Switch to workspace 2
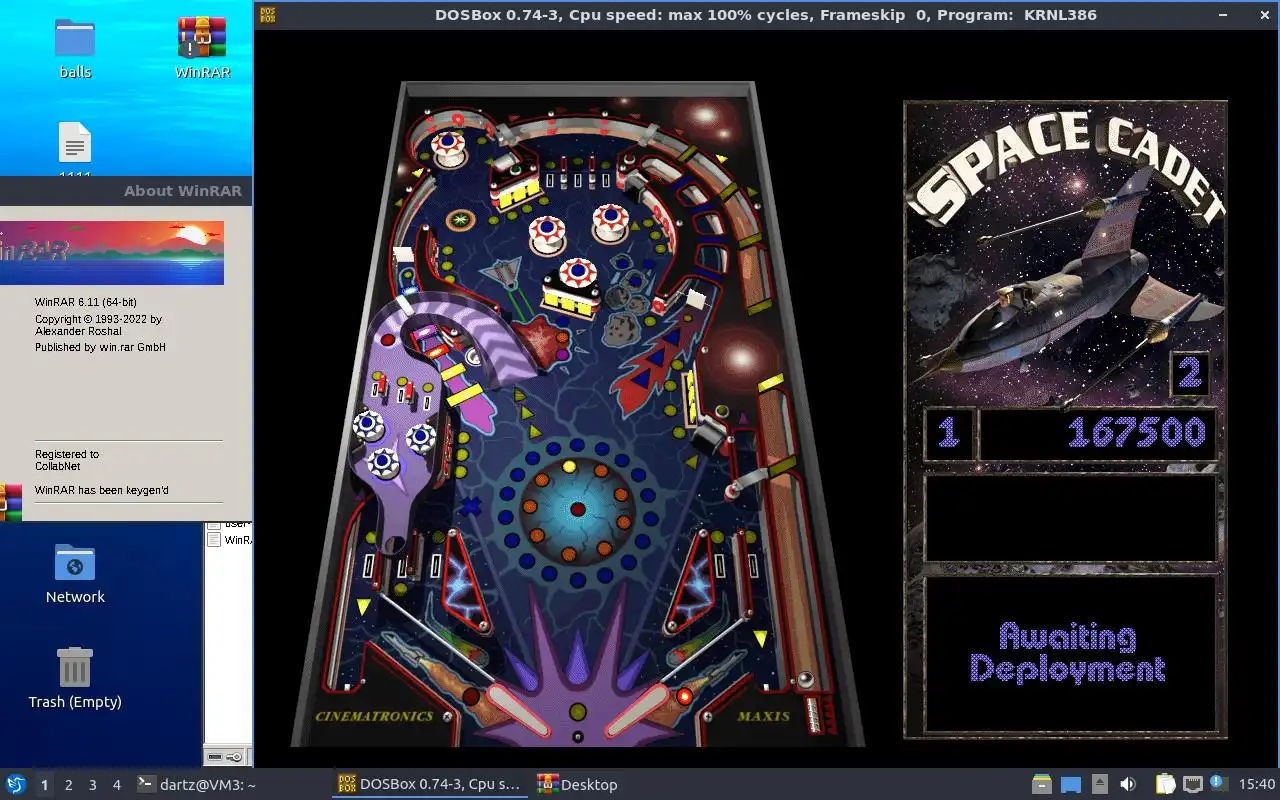This screenshot has width=1280, height=800. 68,785
